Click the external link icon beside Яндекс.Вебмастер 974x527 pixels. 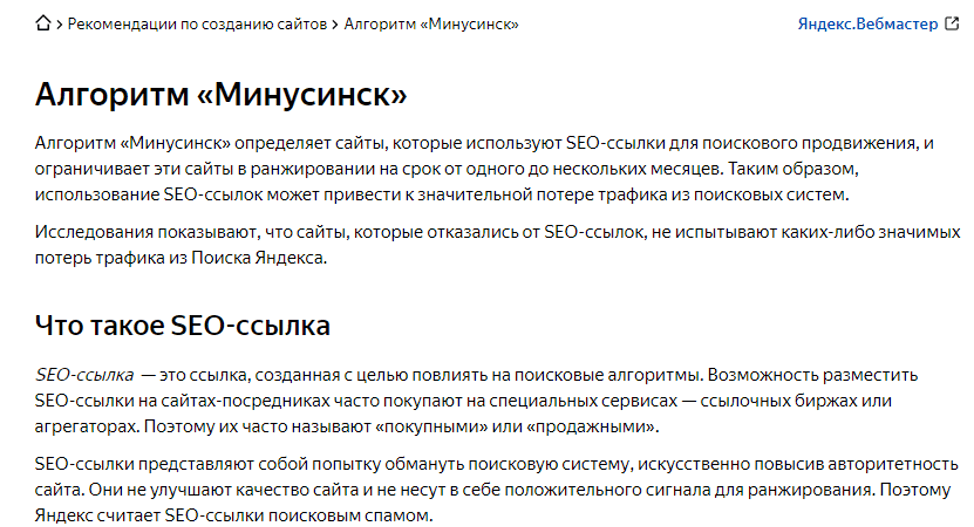(951, 24)
